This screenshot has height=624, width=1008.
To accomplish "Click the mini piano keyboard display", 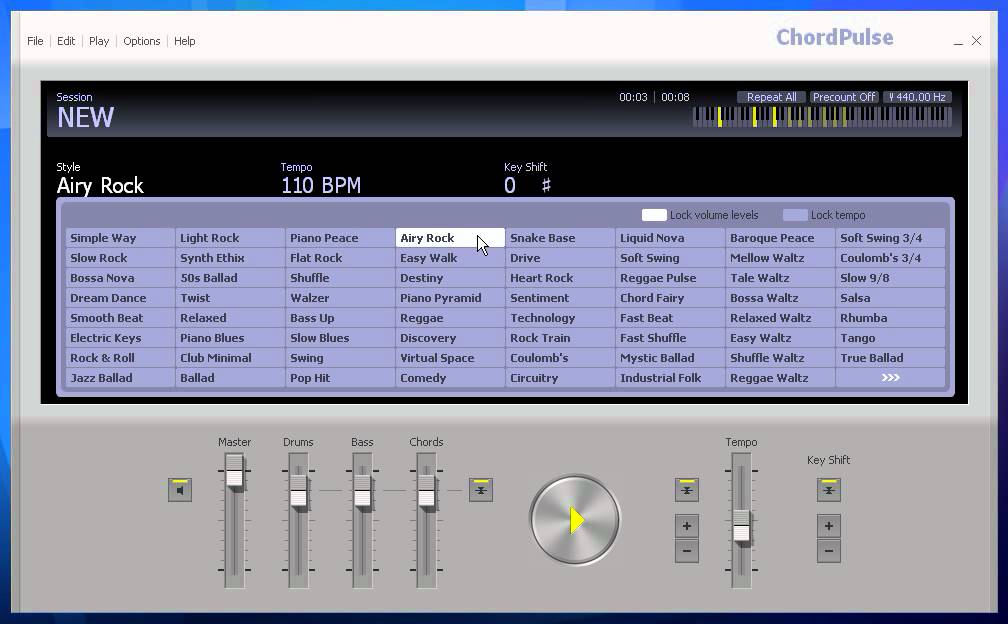I will pyautogui.click(x=822, y=117).
